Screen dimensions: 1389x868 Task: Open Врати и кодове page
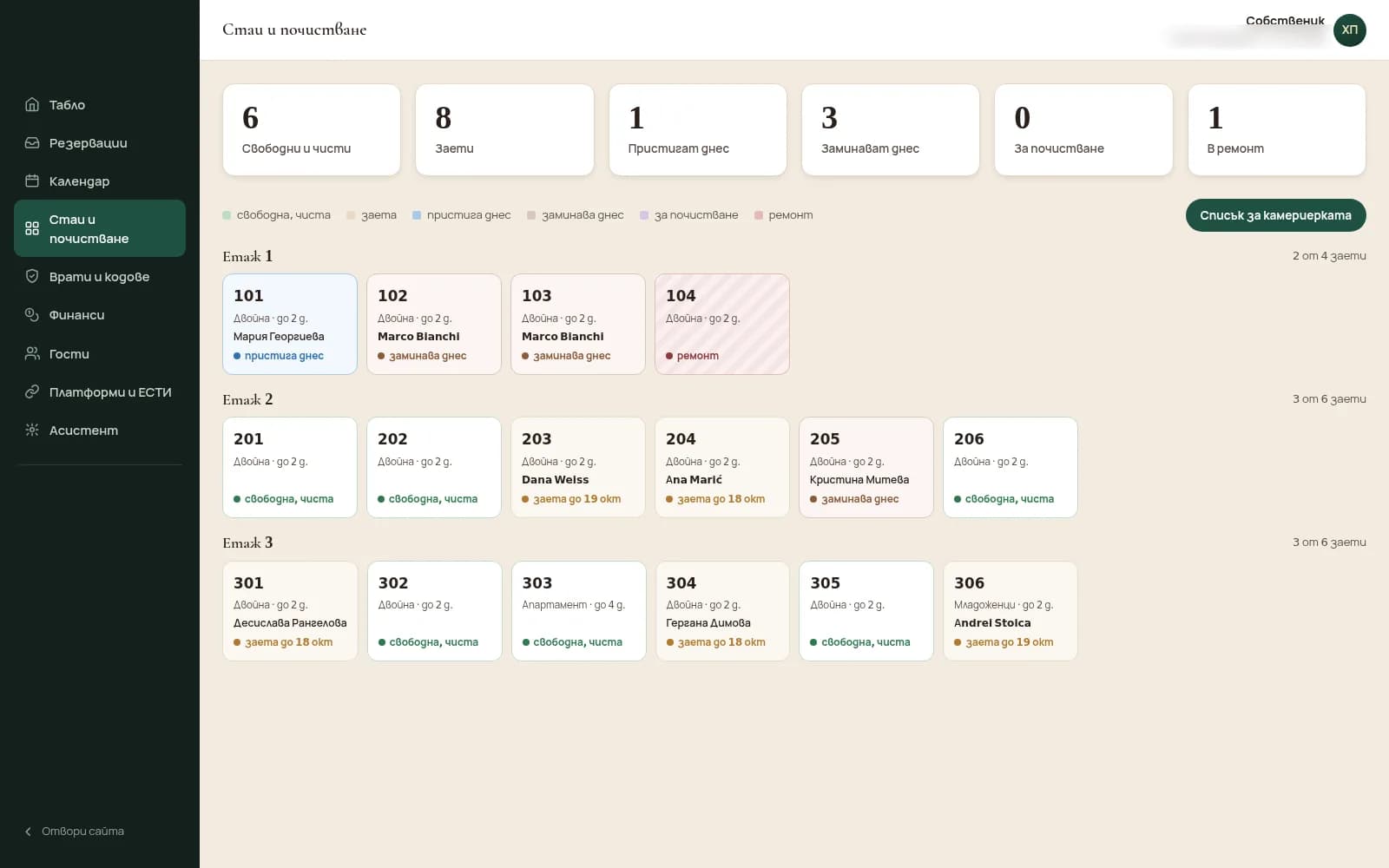(x=100, y=277)
